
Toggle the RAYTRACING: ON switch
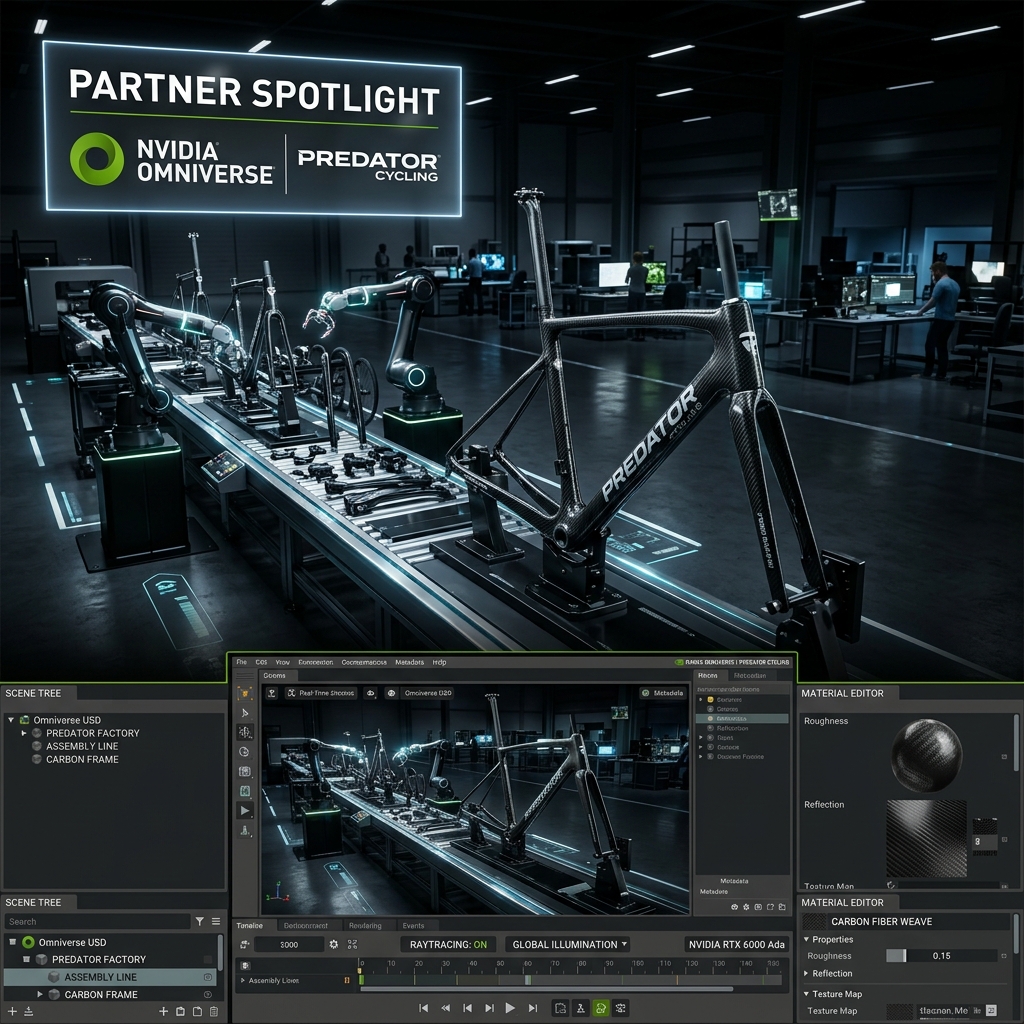point(448,944)
